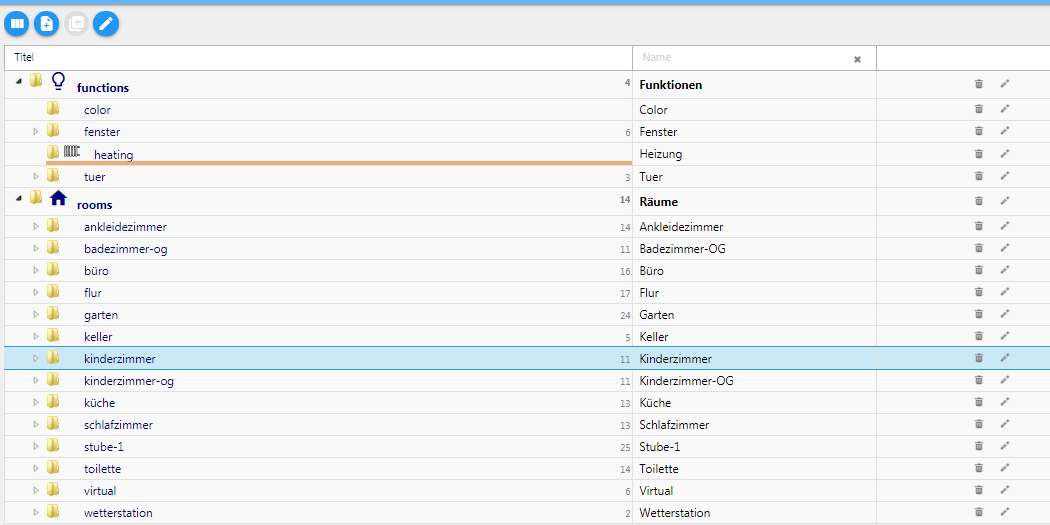Click the trash icon for garten
Viewport: 1050px width, 525px height.
(x=979, y=314)
